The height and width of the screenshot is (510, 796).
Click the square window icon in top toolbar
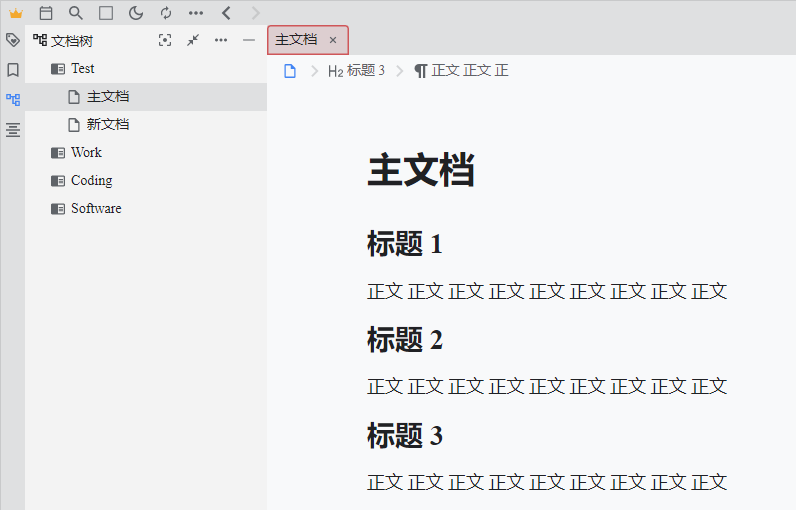pyautogui.click(x=106, y=13)
